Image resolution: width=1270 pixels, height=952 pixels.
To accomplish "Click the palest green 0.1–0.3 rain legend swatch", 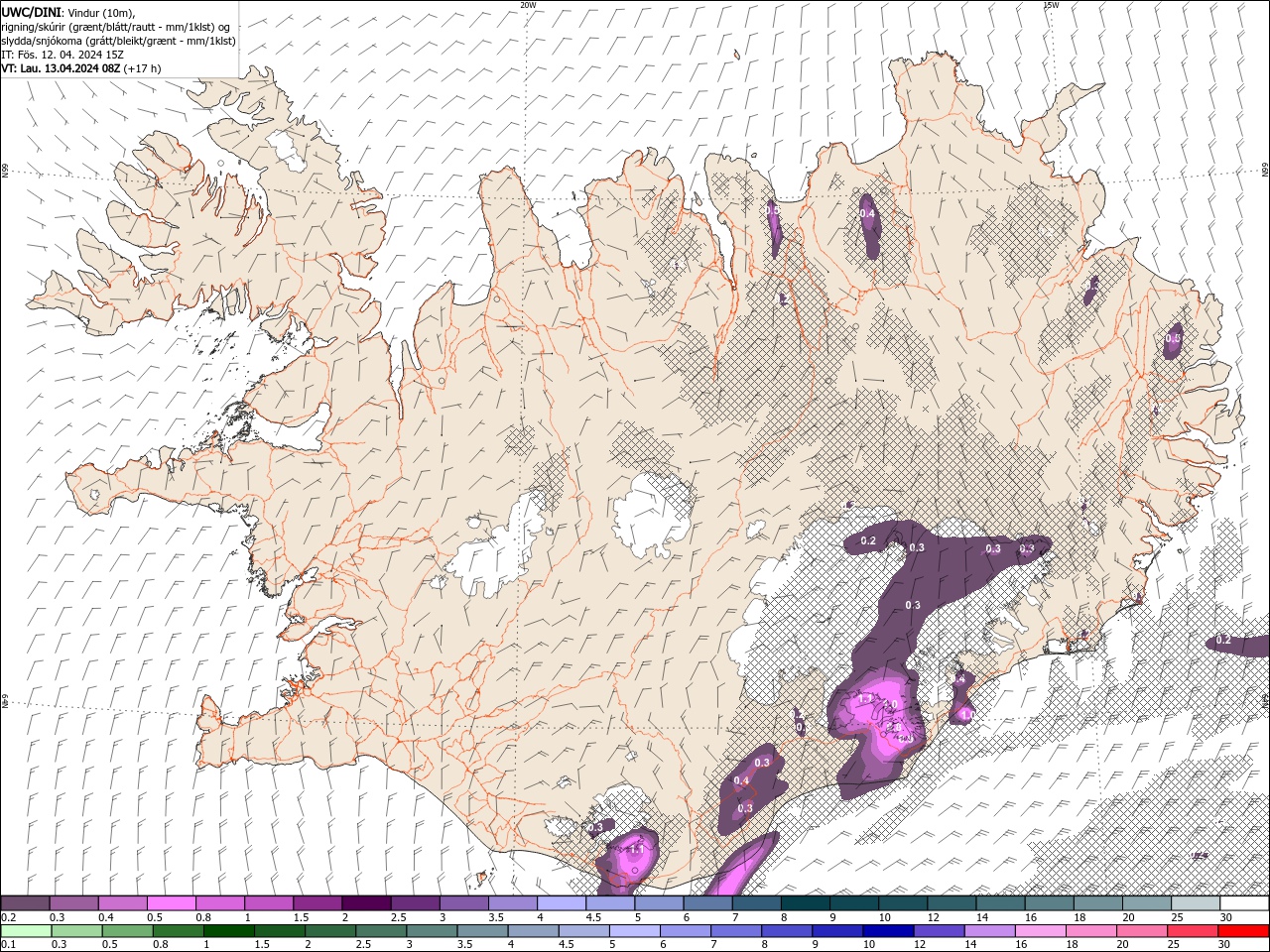I will (x=27, y=931).
